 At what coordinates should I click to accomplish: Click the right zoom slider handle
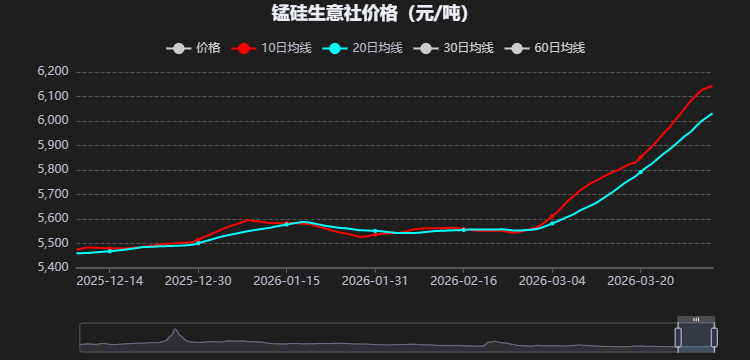point(714,338)
